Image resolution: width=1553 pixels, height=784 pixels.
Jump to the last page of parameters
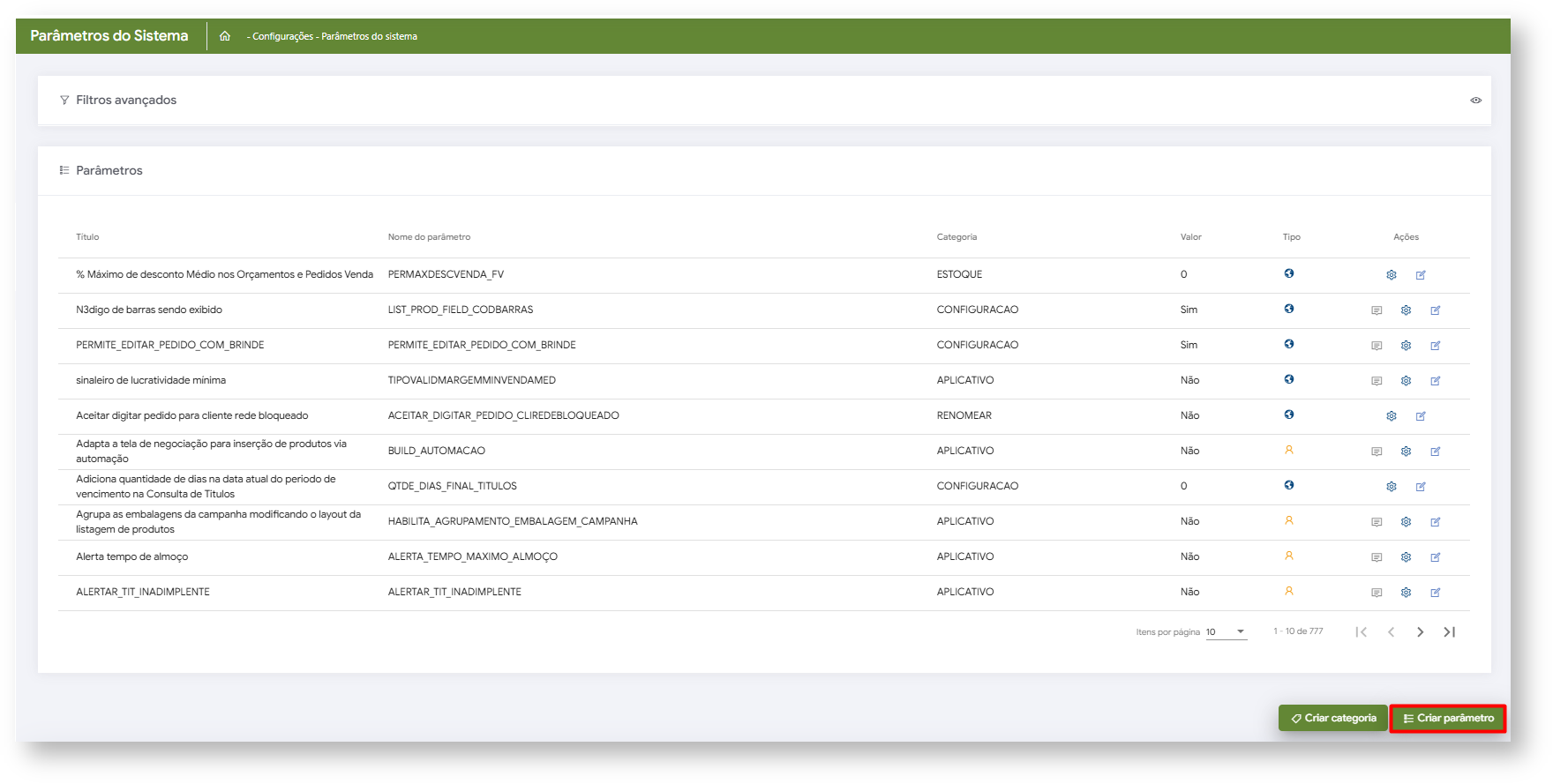(1449, 631)
